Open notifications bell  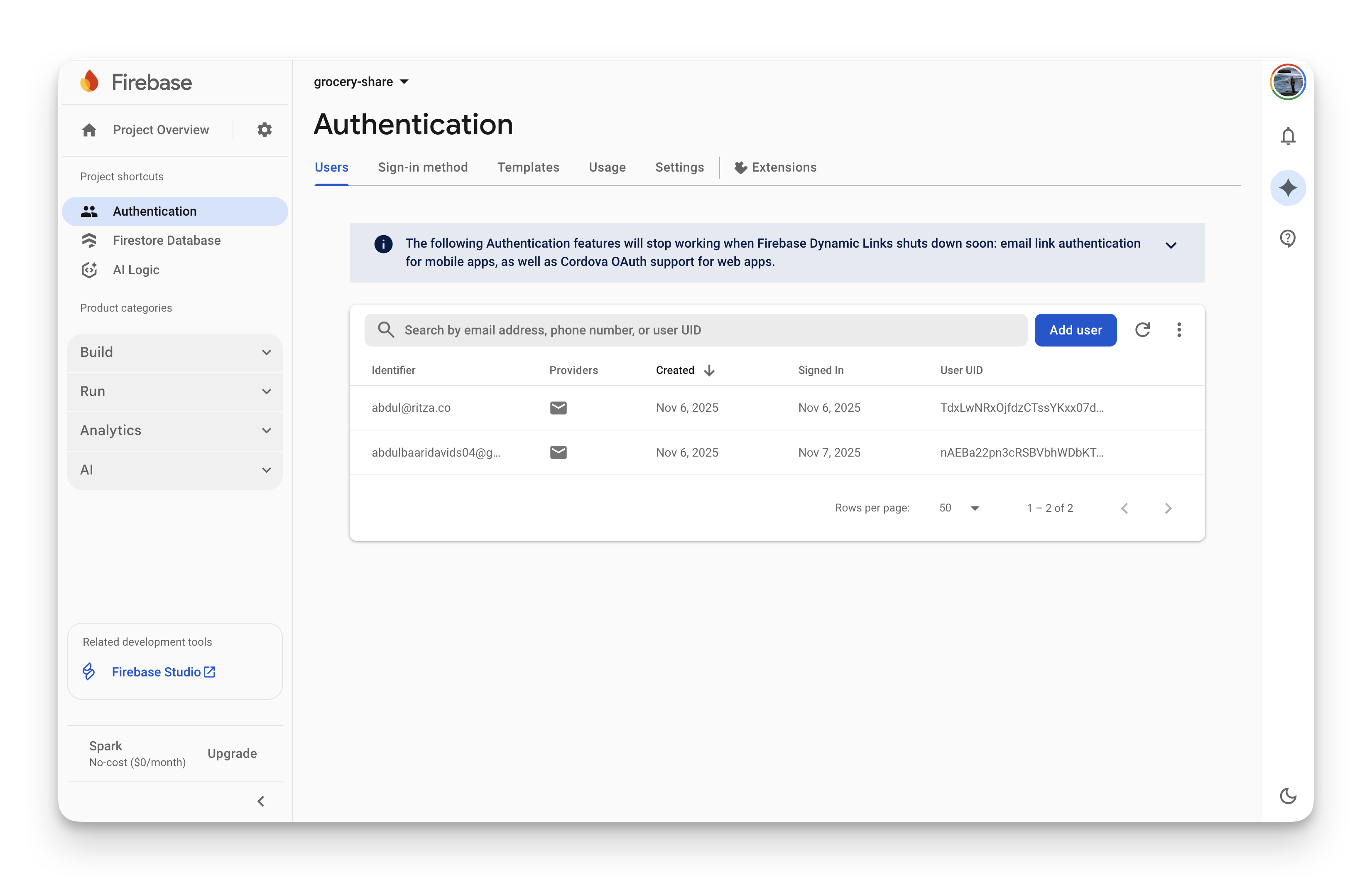(x=1288, y=136)
